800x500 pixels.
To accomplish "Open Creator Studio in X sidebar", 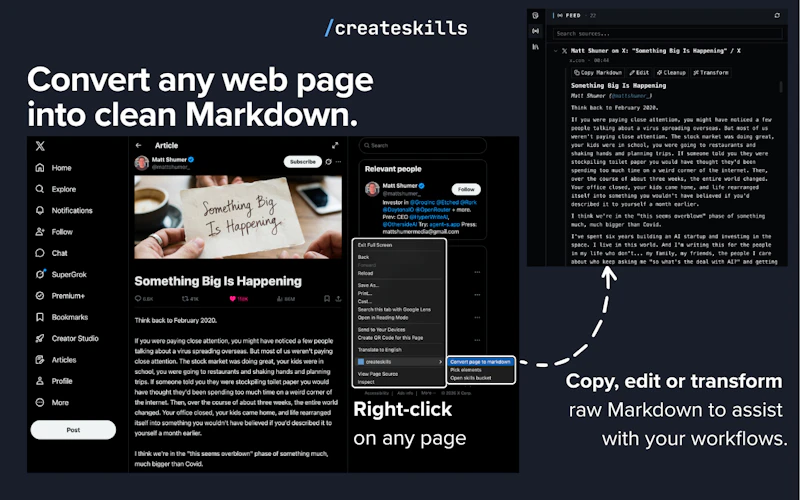I will click(x=67, y=339).
